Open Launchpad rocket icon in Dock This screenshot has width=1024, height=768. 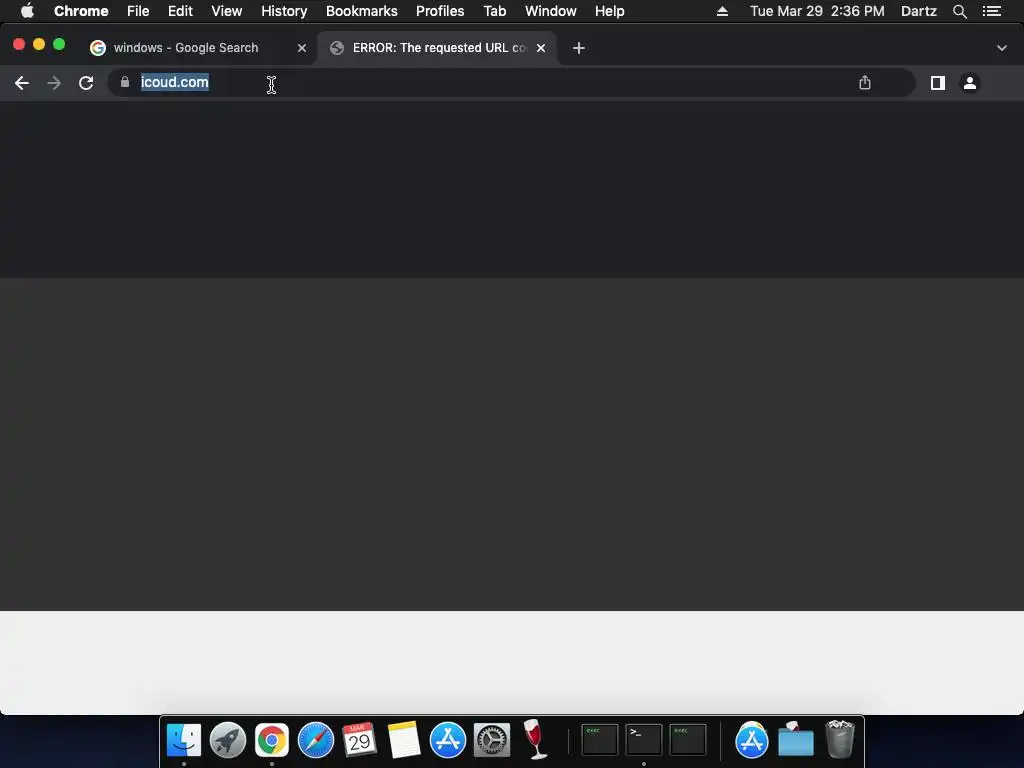point(228,740)
